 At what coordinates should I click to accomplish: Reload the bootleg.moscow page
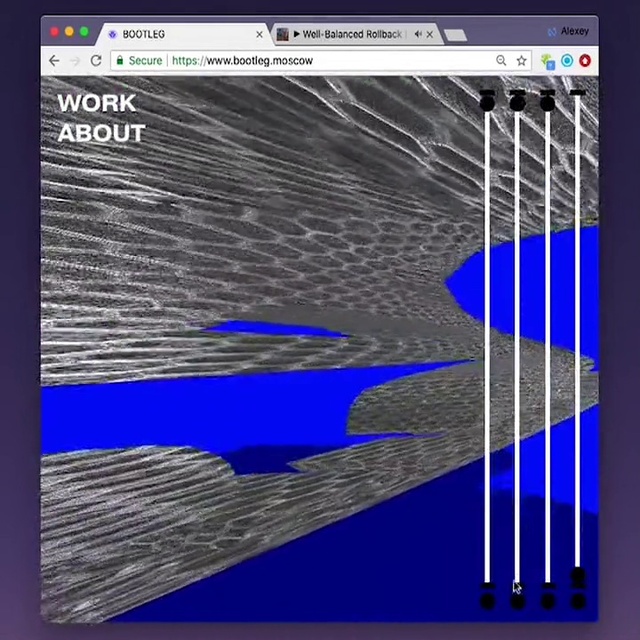click(96, 60)
